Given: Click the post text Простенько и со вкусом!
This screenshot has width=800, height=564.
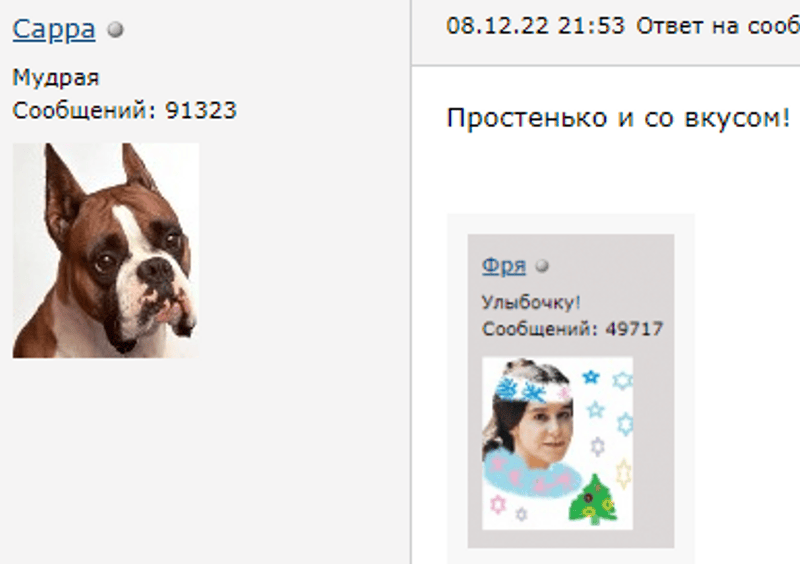Looking at the screenshot, I should click(618, 118).
